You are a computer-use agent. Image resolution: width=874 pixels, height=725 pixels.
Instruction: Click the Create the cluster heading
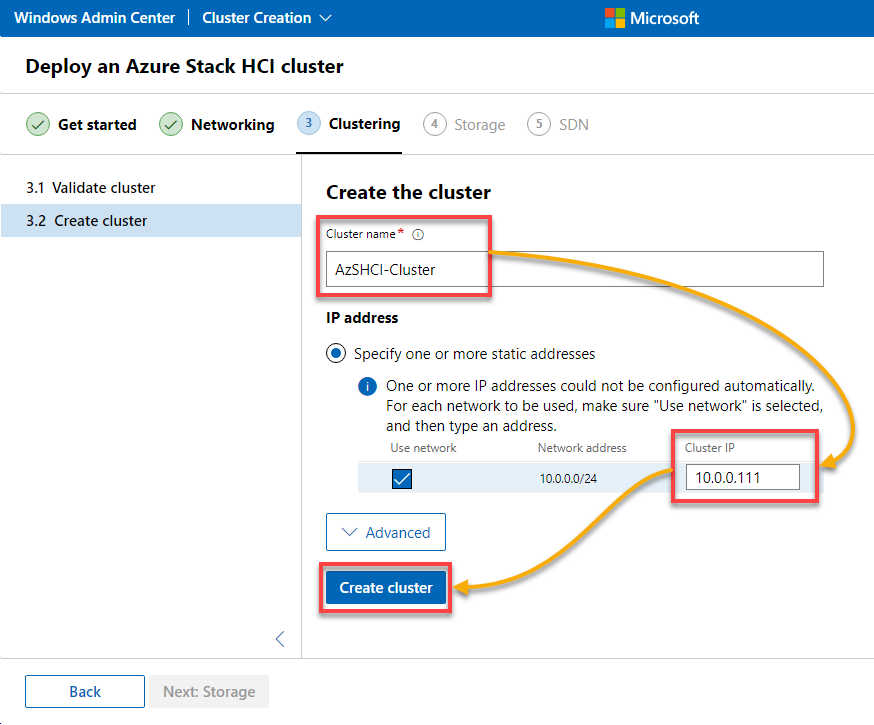click(409, 192)
